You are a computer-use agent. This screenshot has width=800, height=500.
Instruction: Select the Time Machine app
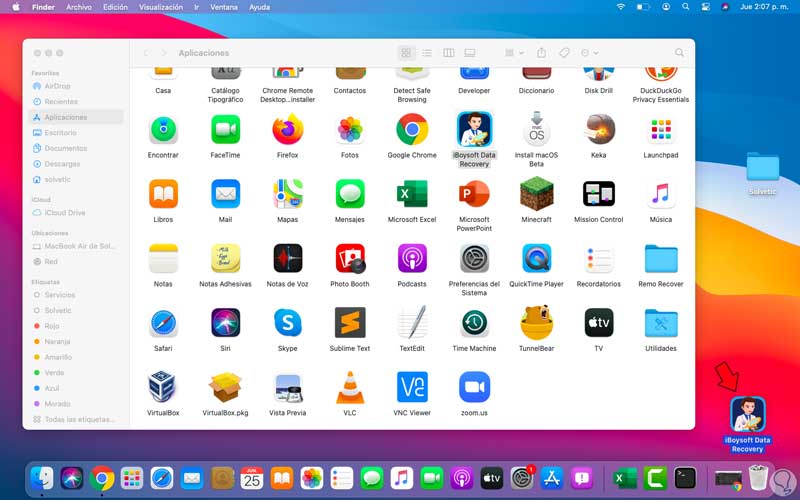pyautogui.click(x=474, y=323)
